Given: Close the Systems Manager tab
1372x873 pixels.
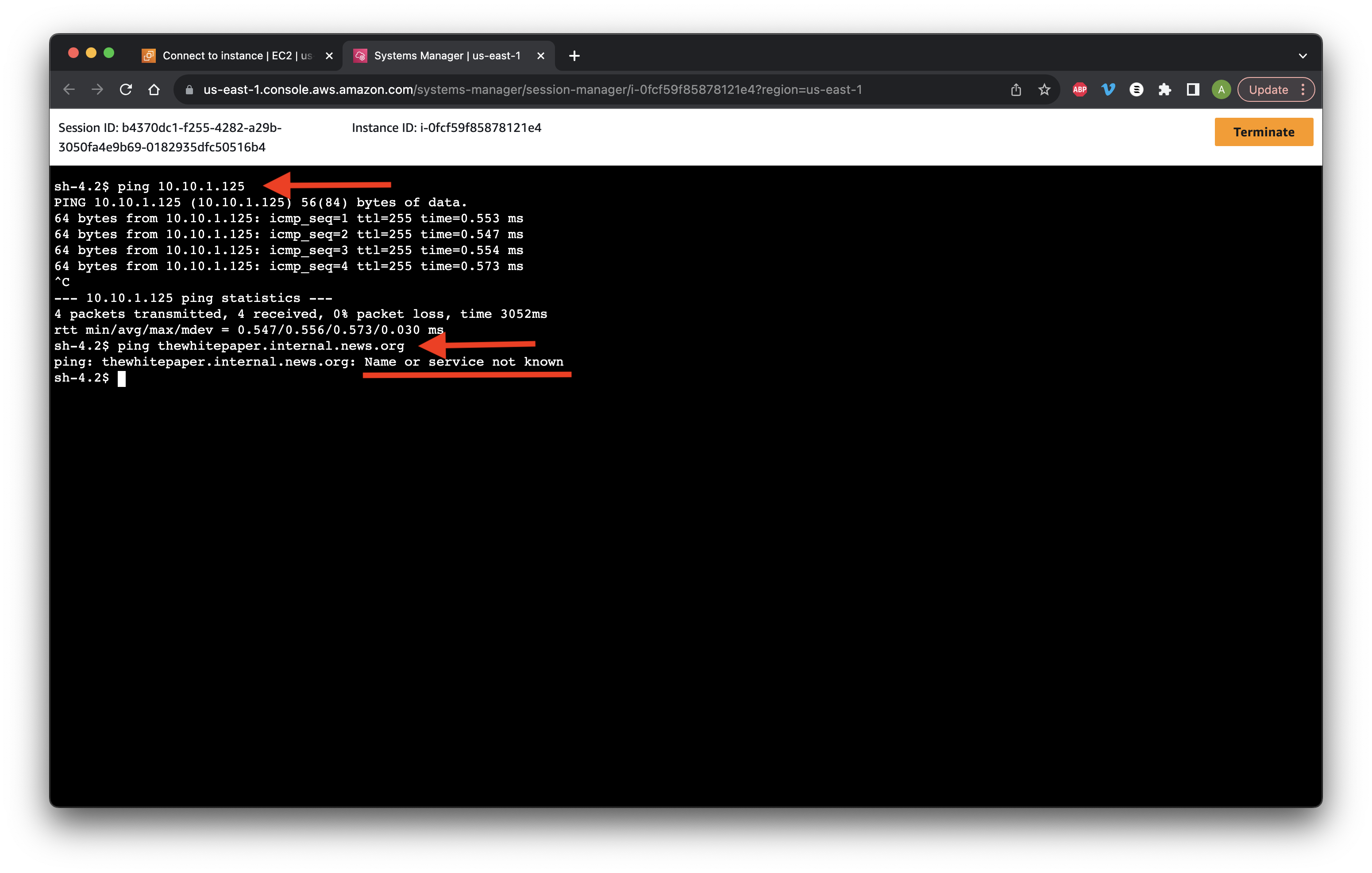Looking at the screenshot, I should tap(541, 56).
